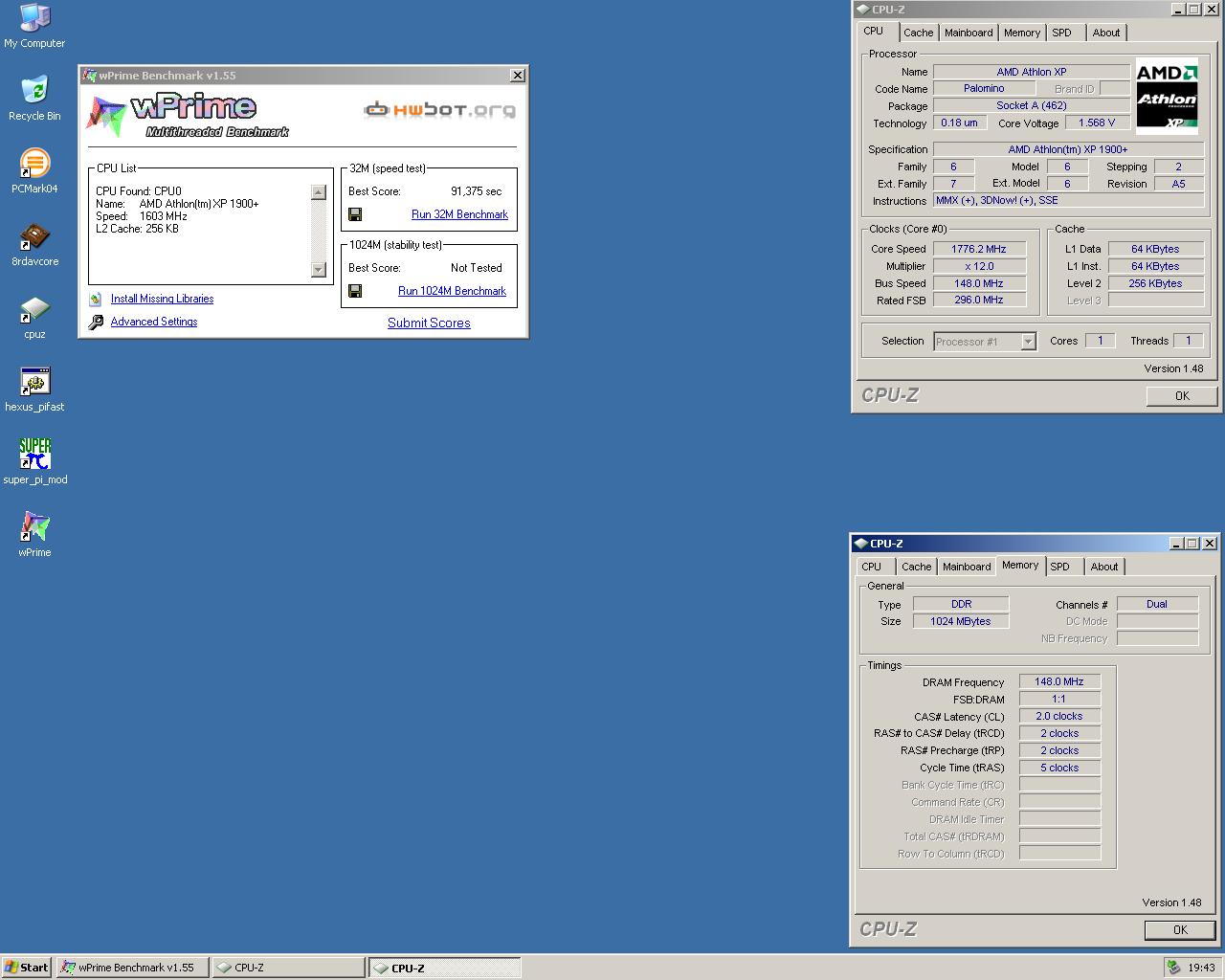1225x980 pixels.
Task: Open the Windows Start menu
Action: (27, 968)
